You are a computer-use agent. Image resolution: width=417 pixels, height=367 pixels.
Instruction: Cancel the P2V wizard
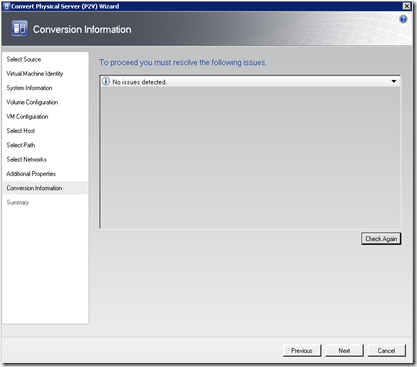click(387, 351)
